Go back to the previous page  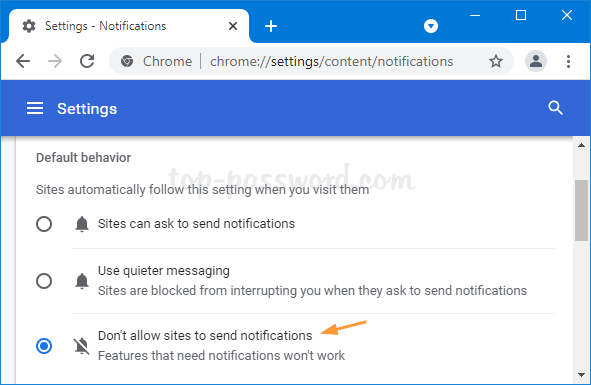coord(23,61)
